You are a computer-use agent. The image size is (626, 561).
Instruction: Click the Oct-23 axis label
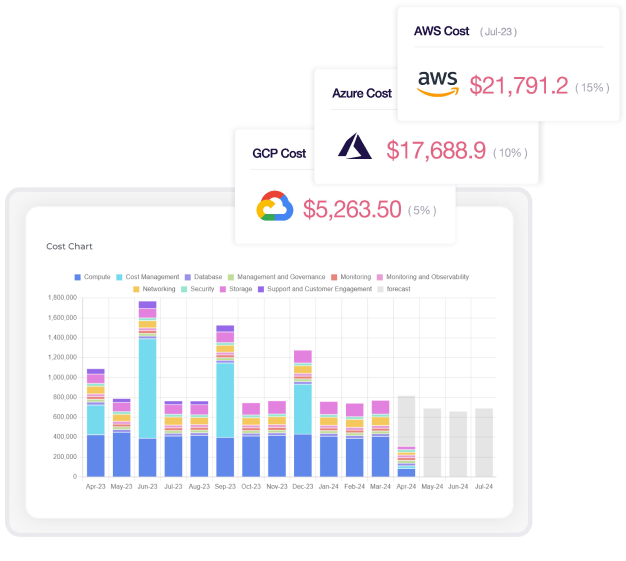251,487
